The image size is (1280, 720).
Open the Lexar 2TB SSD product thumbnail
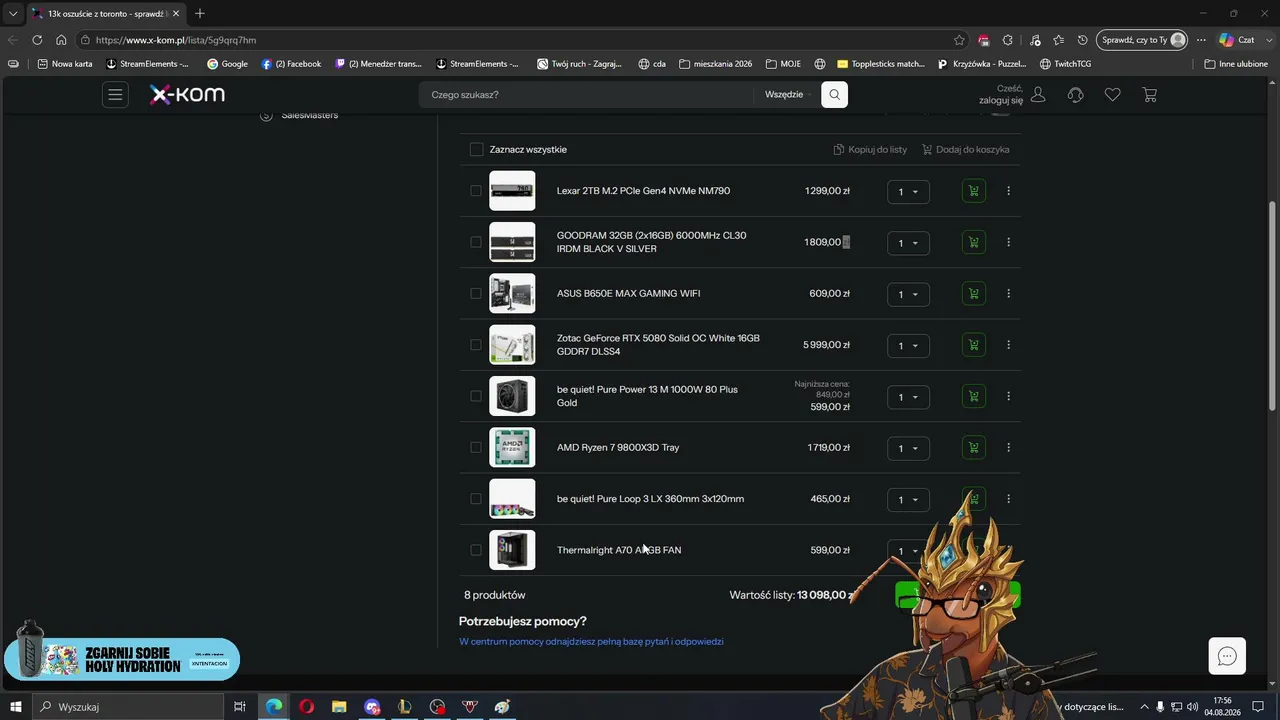point(512,191)
